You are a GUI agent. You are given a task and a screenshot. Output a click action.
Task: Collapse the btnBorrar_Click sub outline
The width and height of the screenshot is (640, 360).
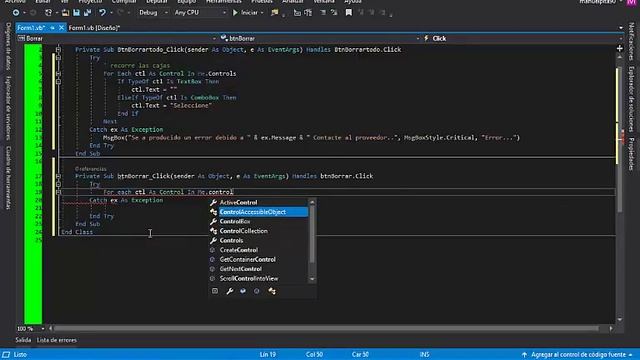pyautogui.click(x=58, y=176)
